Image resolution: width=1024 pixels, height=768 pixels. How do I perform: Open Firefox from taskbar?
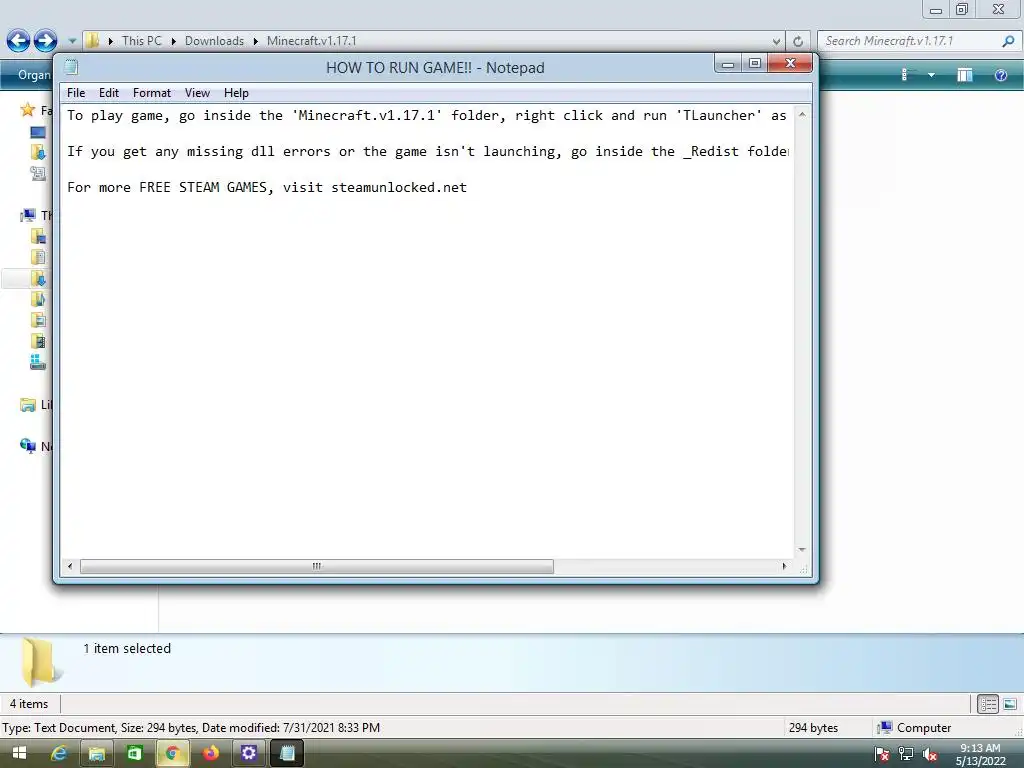pyautogui.click(x=210, y=754)
